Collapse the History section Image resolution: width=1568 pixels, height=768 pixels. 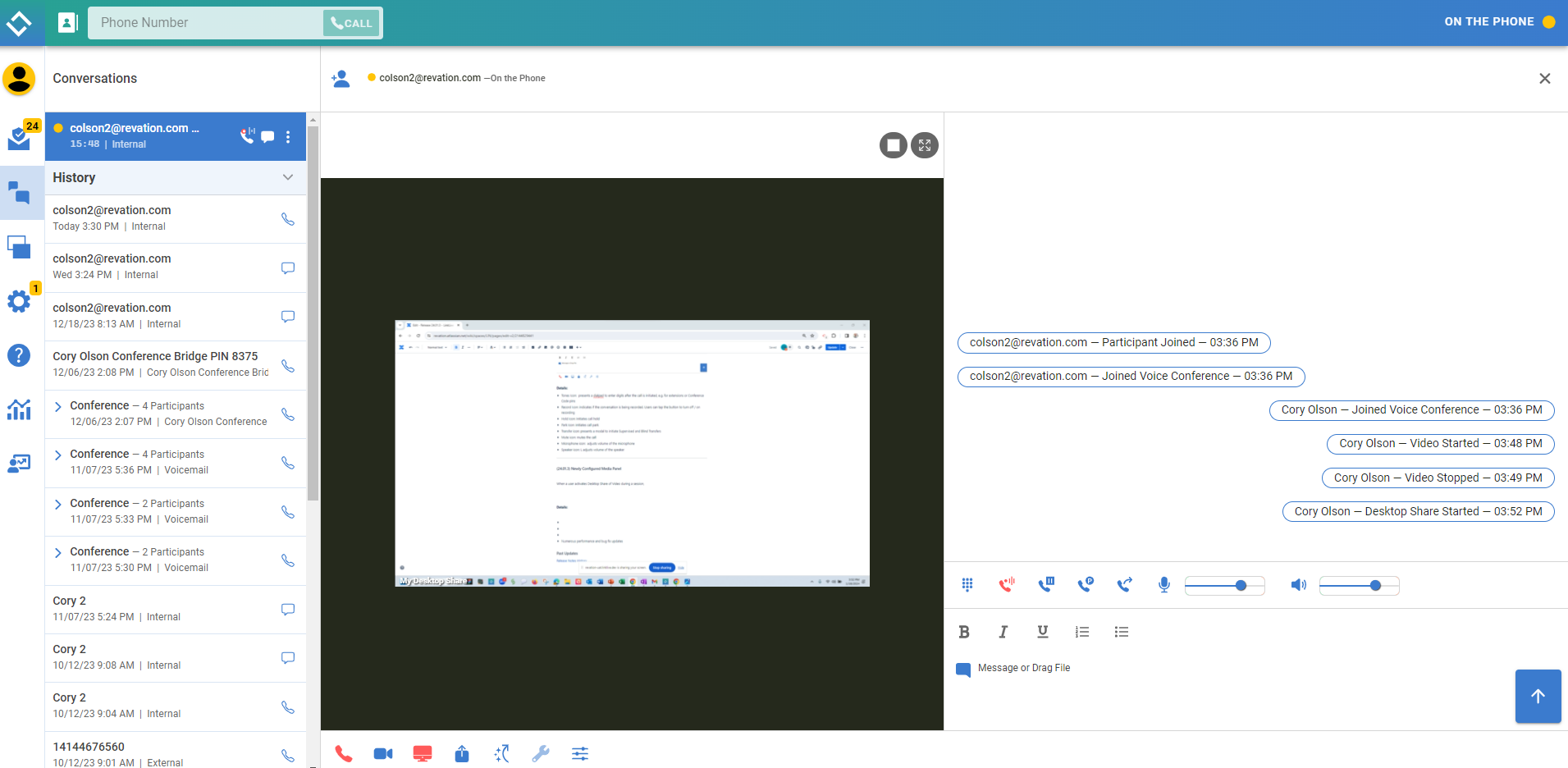(287, 177)
